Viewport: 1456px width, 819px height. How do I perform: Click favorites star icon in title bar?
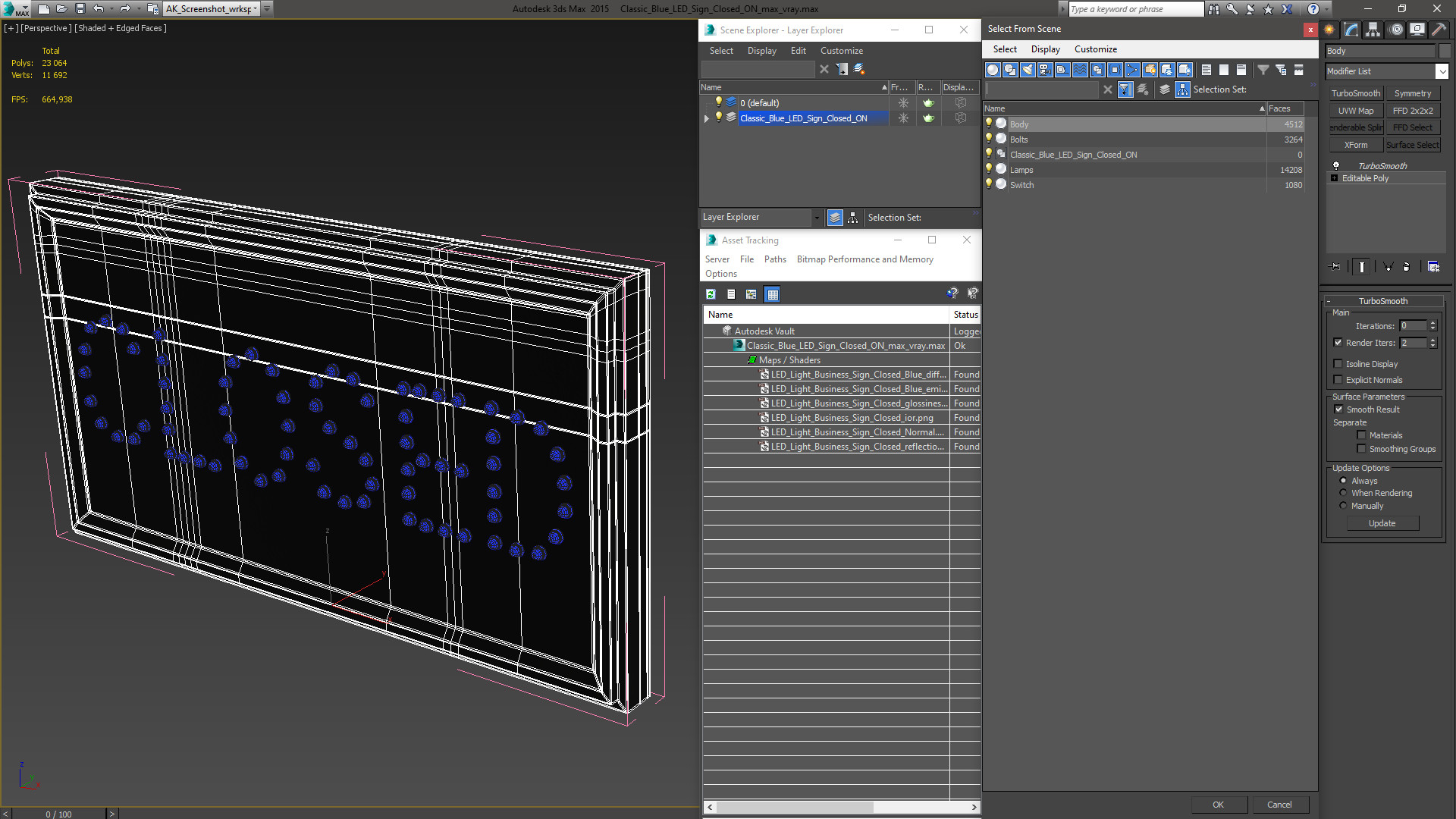point(1268,9)
